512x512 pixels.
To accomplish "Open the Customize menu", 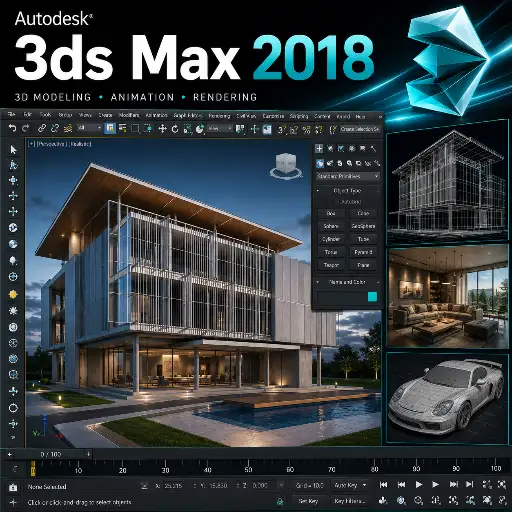I will [273, 116].
